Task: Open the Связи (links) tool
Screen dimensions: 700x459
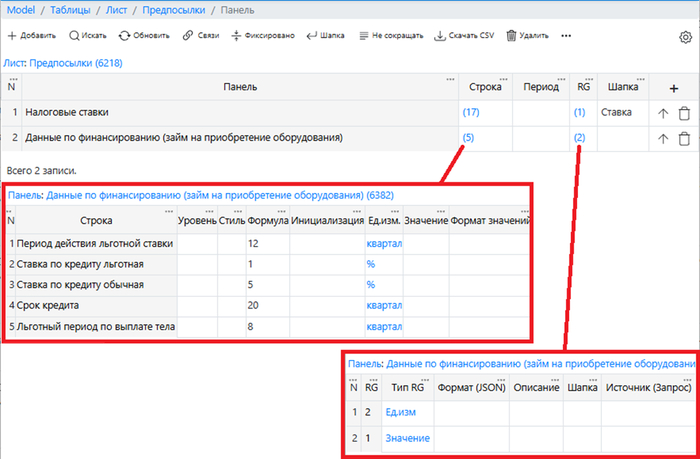Action: [x=201, y=36]
